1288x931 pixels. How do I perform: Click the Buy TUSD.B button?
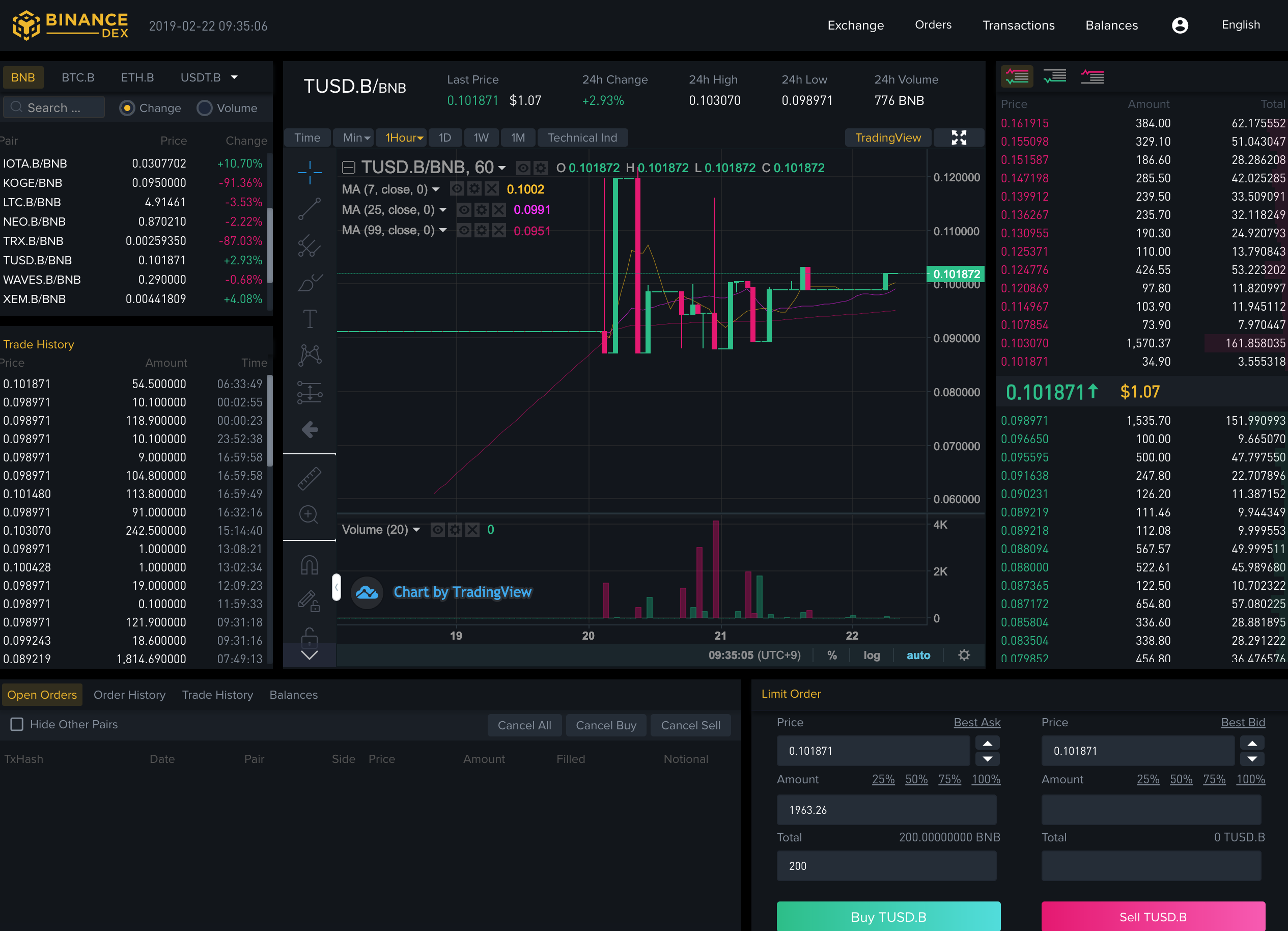pyautogui.click(x=888, y=916)
